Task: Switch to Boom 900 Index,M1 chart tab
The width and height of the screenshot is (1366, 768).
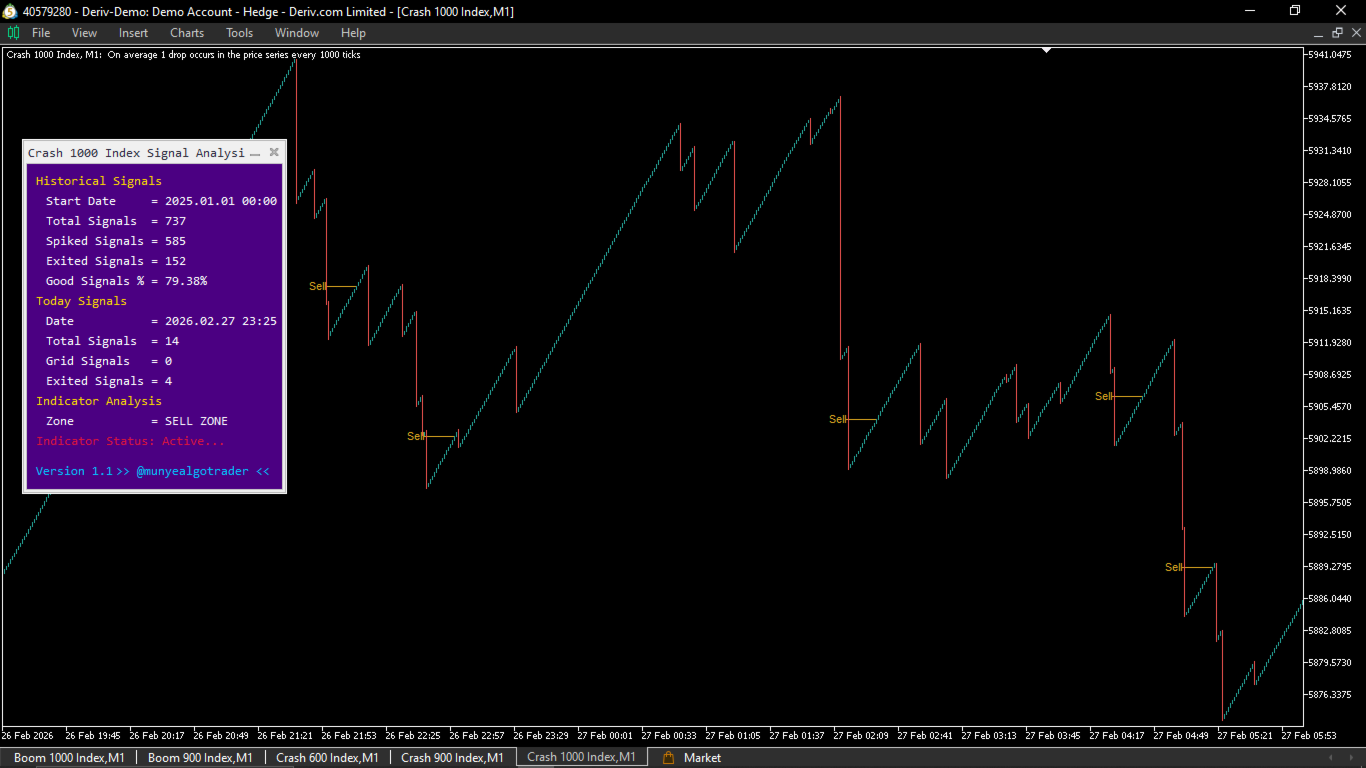Action: 200,758
